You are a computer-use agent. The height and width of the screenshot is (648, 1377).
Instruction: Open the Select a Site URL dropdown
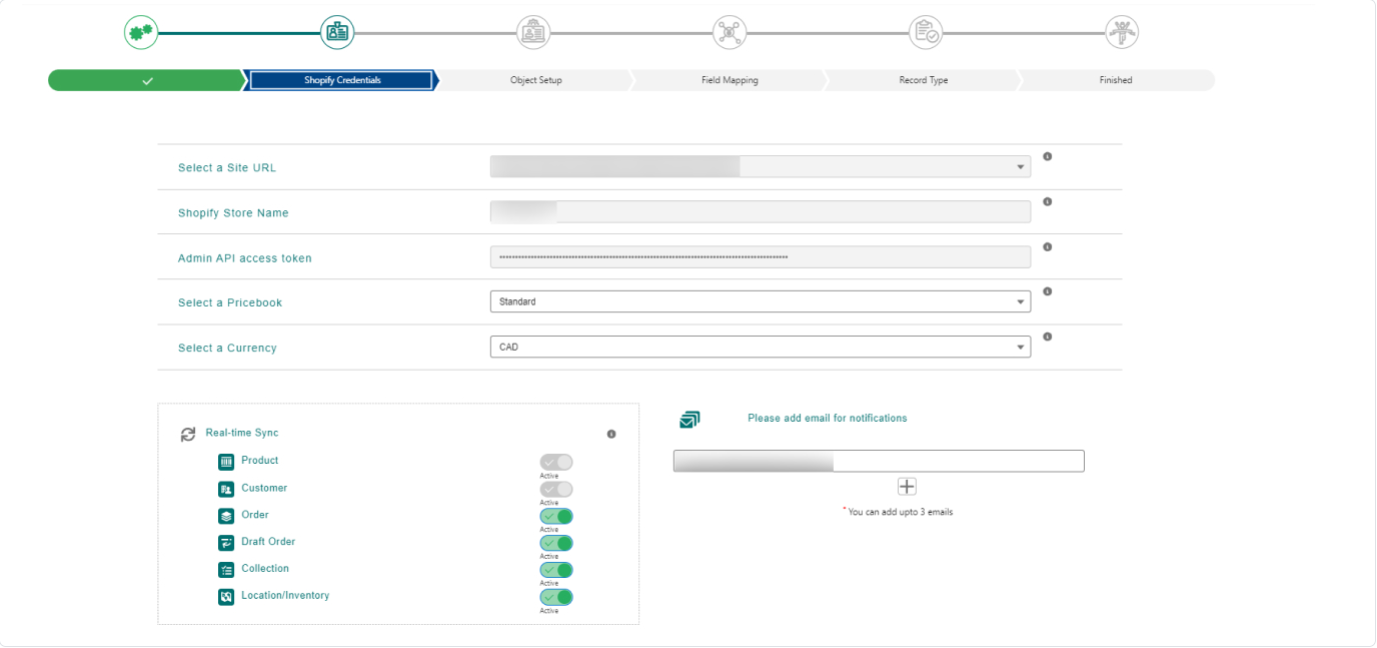760,167
